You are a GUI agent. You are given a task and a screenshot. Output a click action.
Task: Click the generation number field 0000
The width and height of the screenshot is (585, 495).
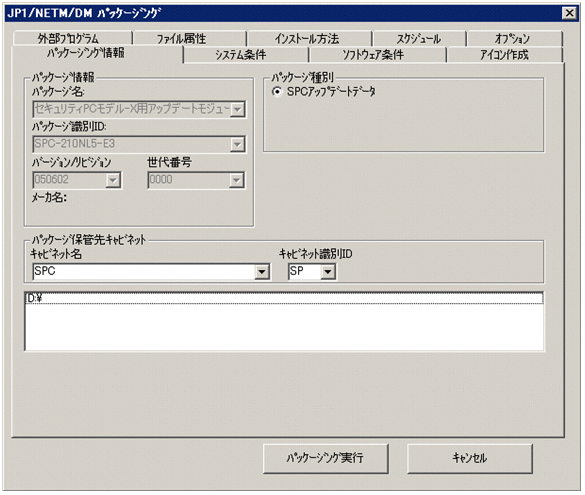pyautogui.click(x=196, y=180)
